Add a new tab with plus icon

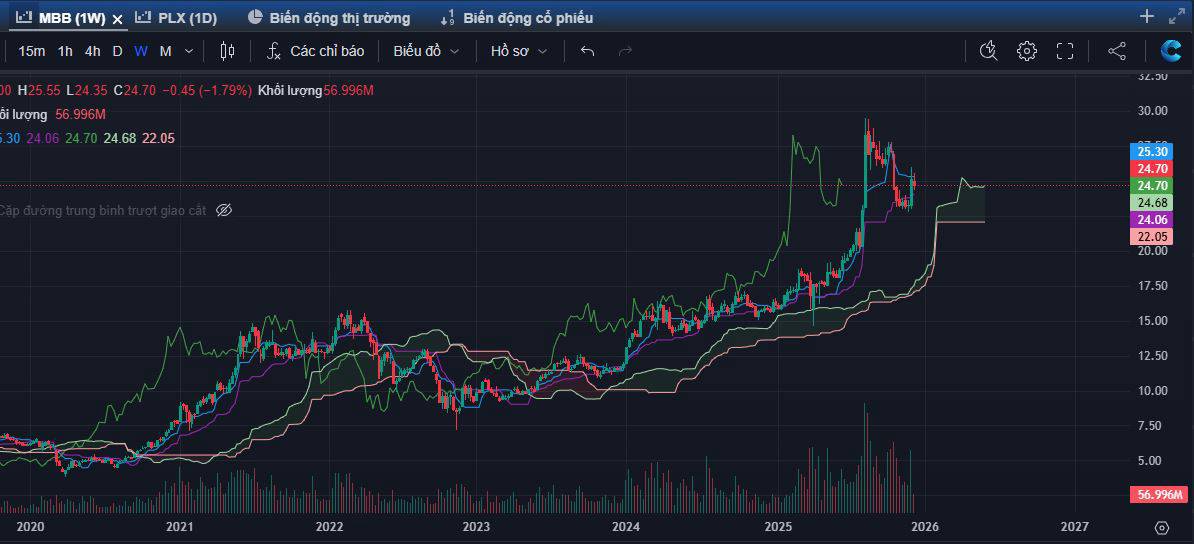pos(1147,16)
